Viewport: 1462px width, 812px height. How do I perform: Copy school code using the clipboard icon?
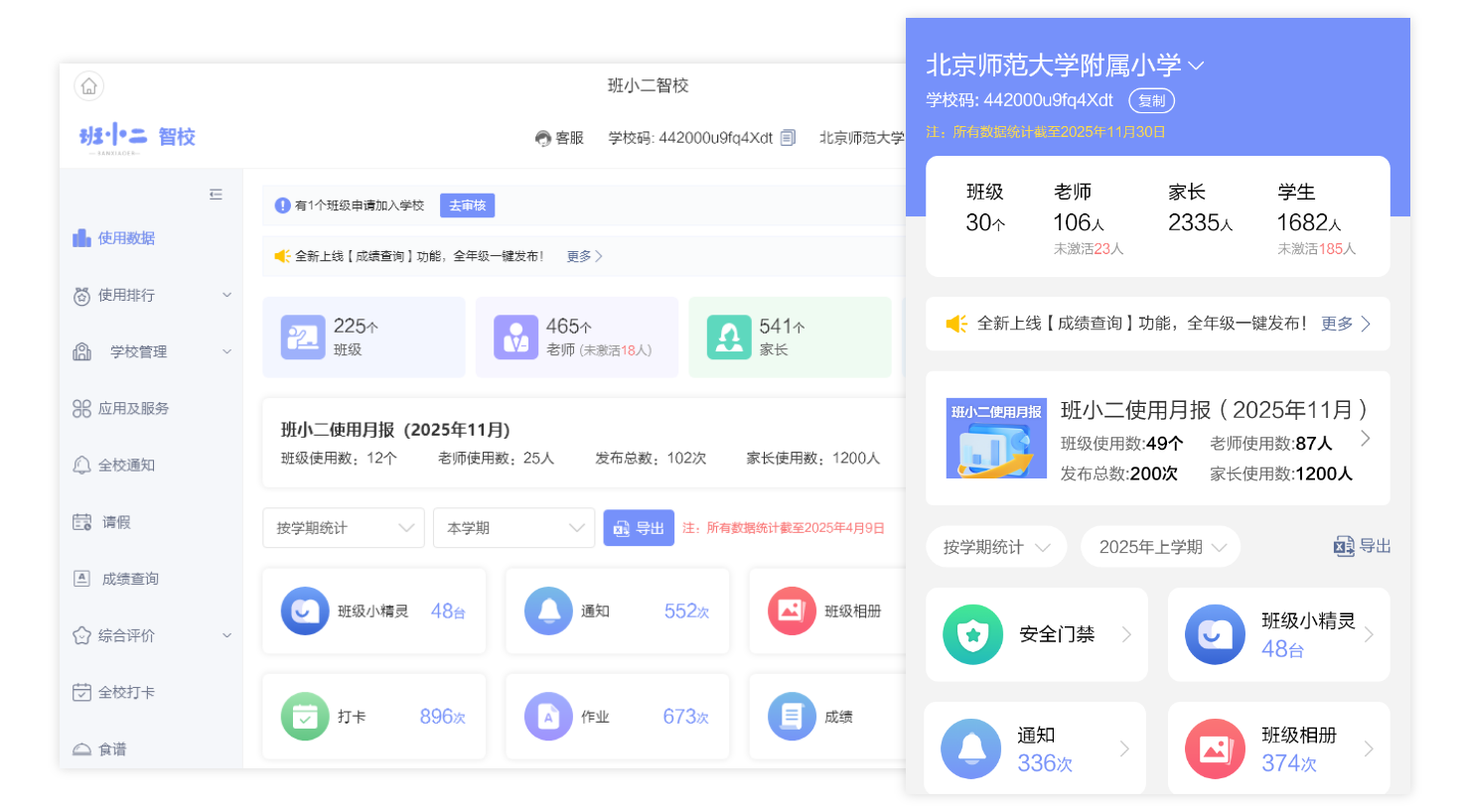click(788, 138)
